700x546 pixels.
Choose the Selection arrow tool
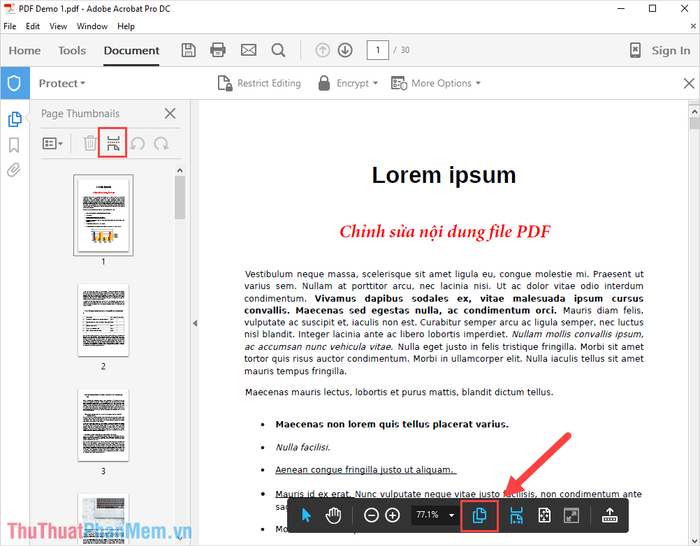pyautogui.click(x=308, y=515)
